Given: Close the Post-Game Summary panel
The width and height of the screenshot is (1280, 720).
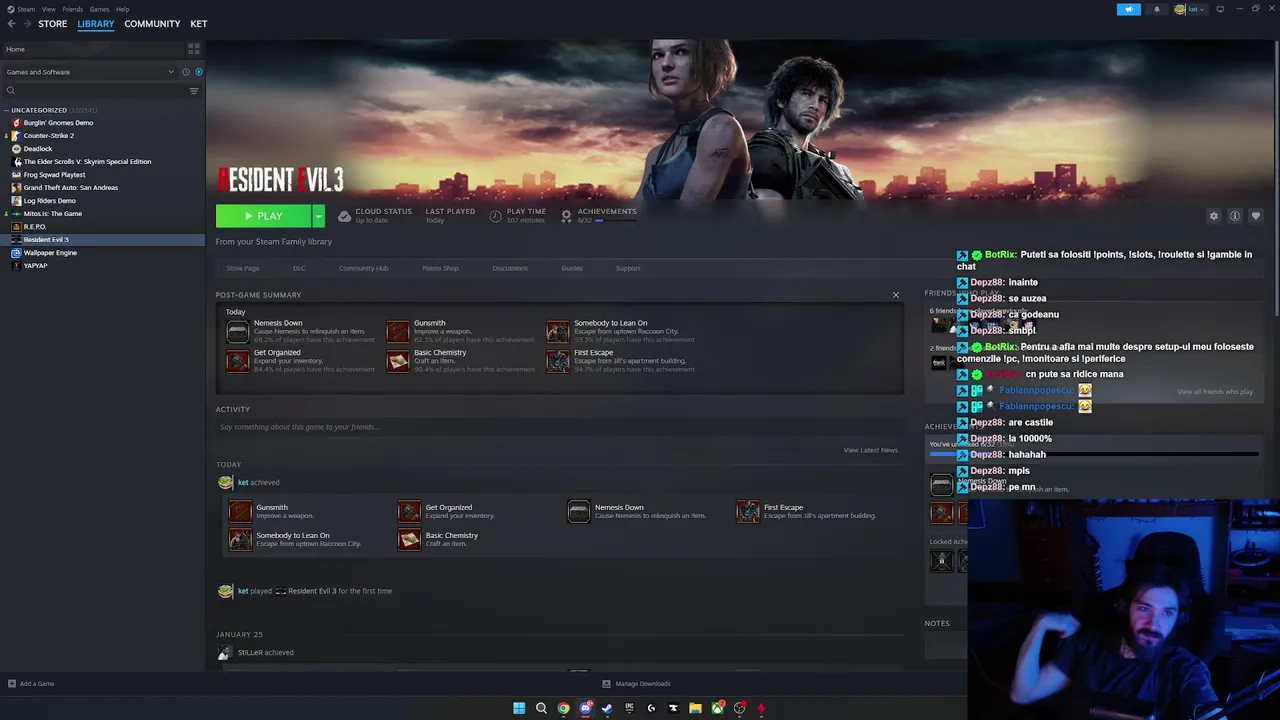Looking at the screenshot, I should [896, 295].
